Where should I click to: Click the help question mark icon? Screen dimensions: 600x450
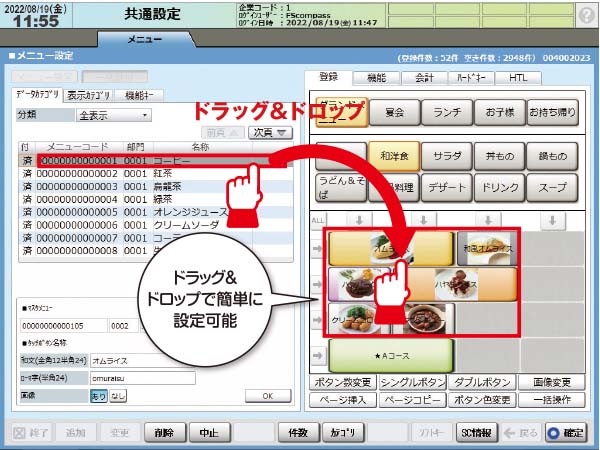586,16
